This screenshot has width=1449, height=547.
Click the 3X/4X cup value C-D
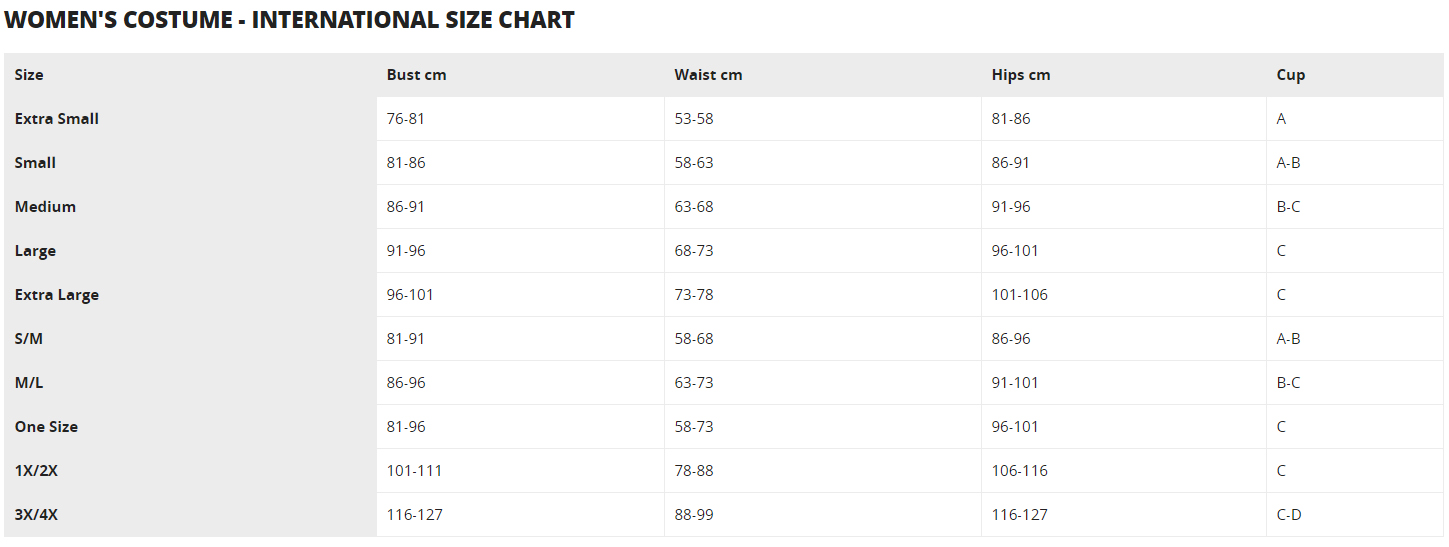(x=1289, y=515)
